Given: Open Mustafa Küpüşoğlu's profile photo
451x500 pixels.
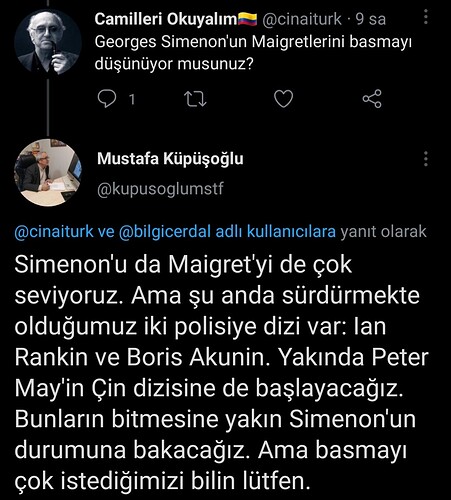Looking at the screenshot, I should pyautogui.click(x=48, y=172).
